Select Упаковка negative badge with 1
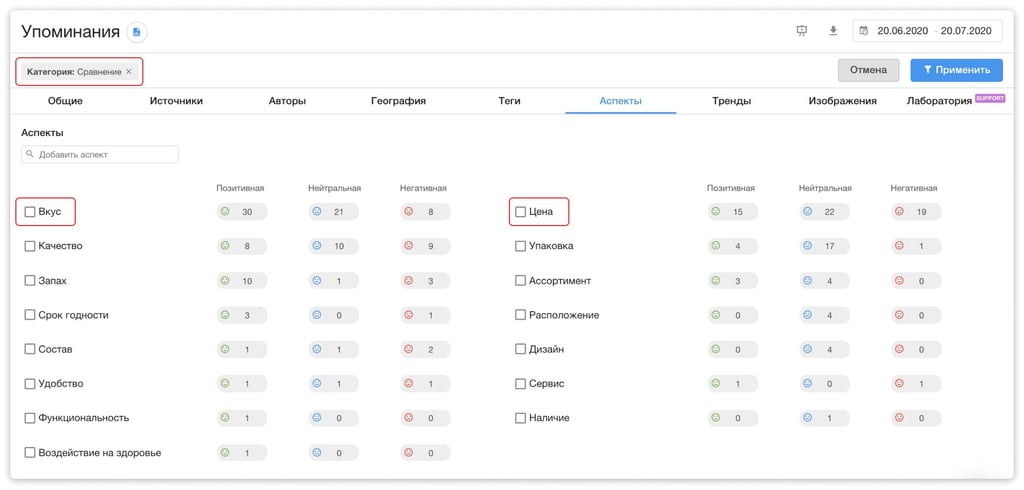 click(x=916, y=246)
